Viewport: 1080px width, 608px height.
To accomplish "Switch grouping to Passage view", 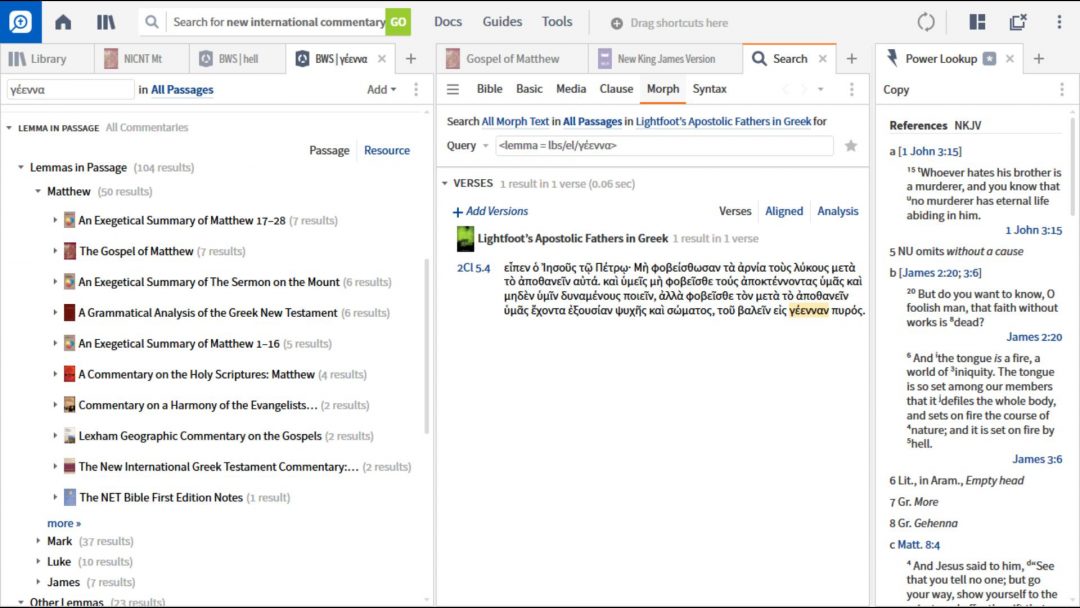I will point(329,151).
